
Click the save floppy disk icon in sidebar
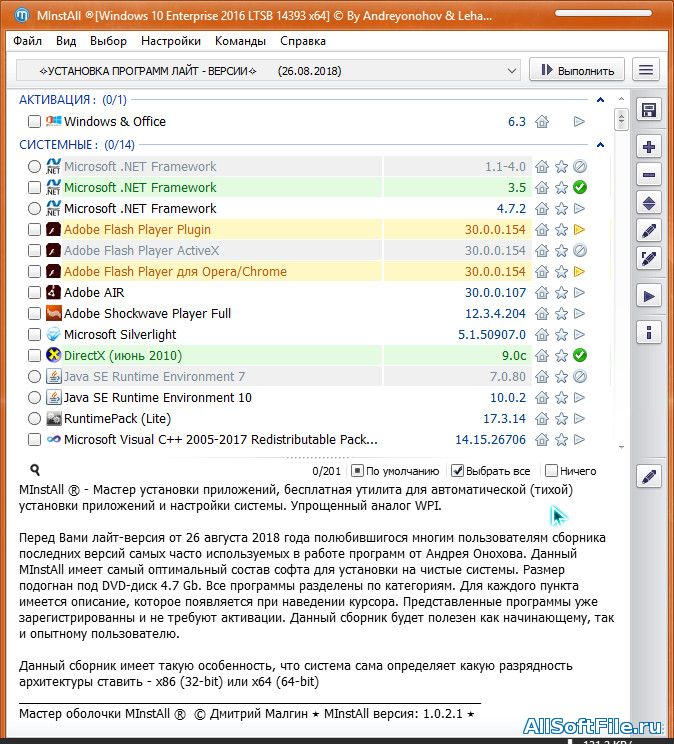click(x=648, y=111)
